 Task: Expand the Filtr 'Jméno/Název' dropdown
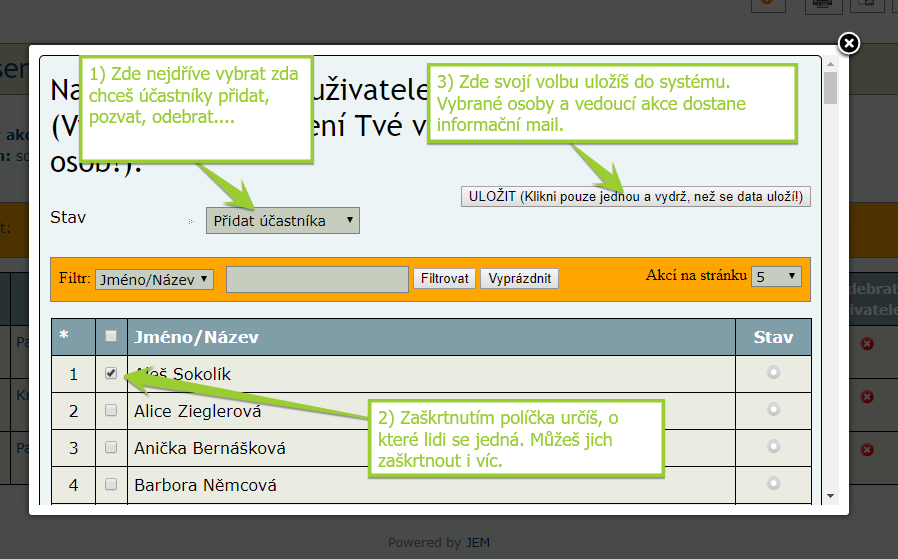click(154, 279)
